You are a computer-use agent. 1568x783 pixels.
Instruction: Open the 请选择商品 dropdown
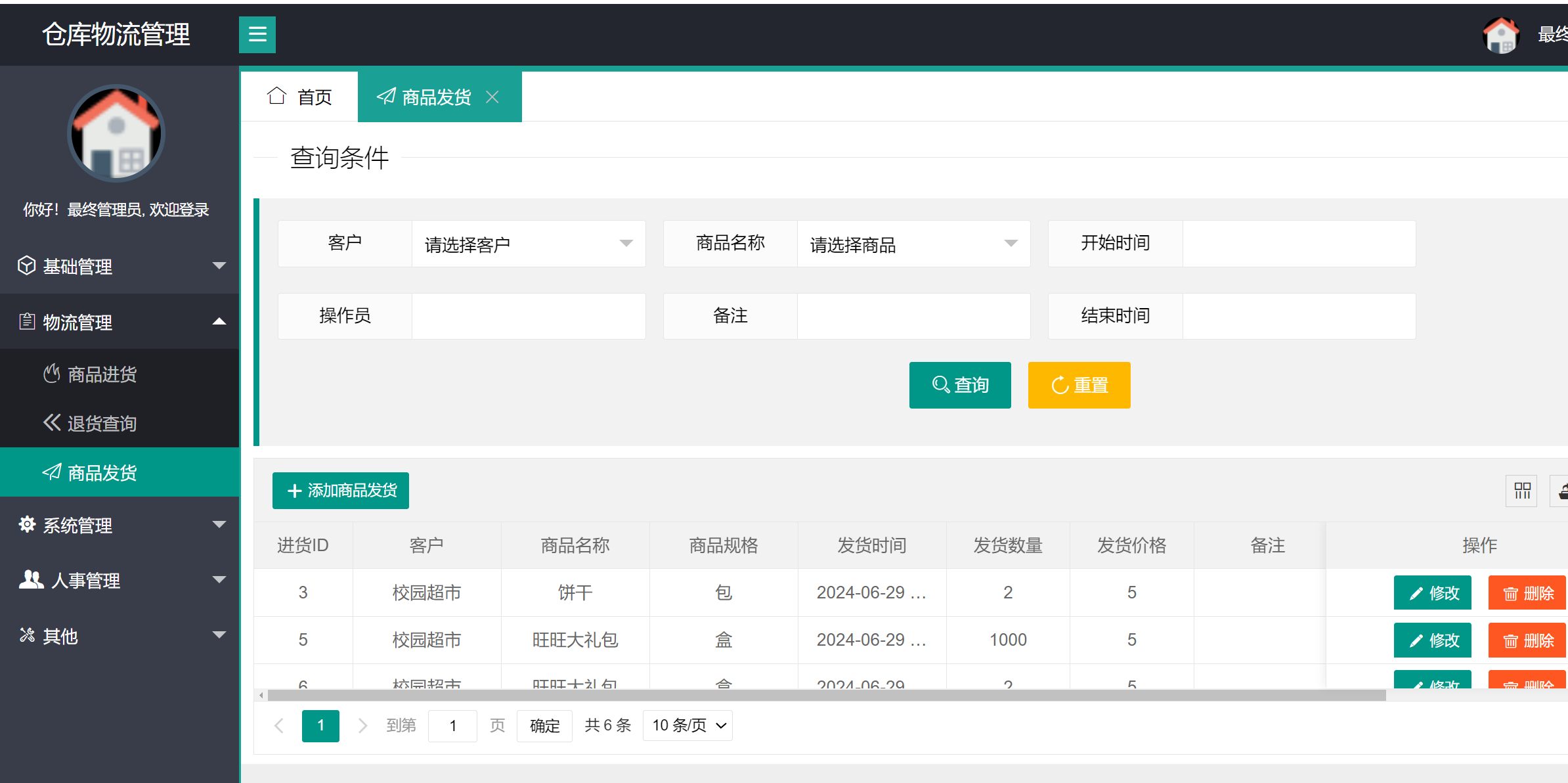coord(913,244)
